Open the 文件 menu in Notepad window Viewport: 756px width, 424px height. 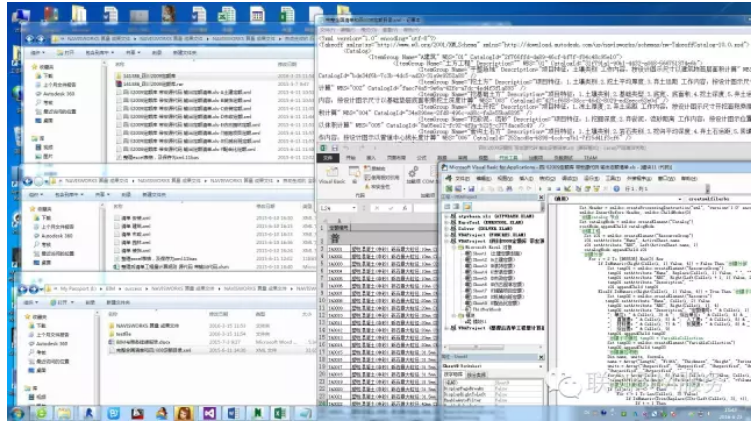point(327,30)
